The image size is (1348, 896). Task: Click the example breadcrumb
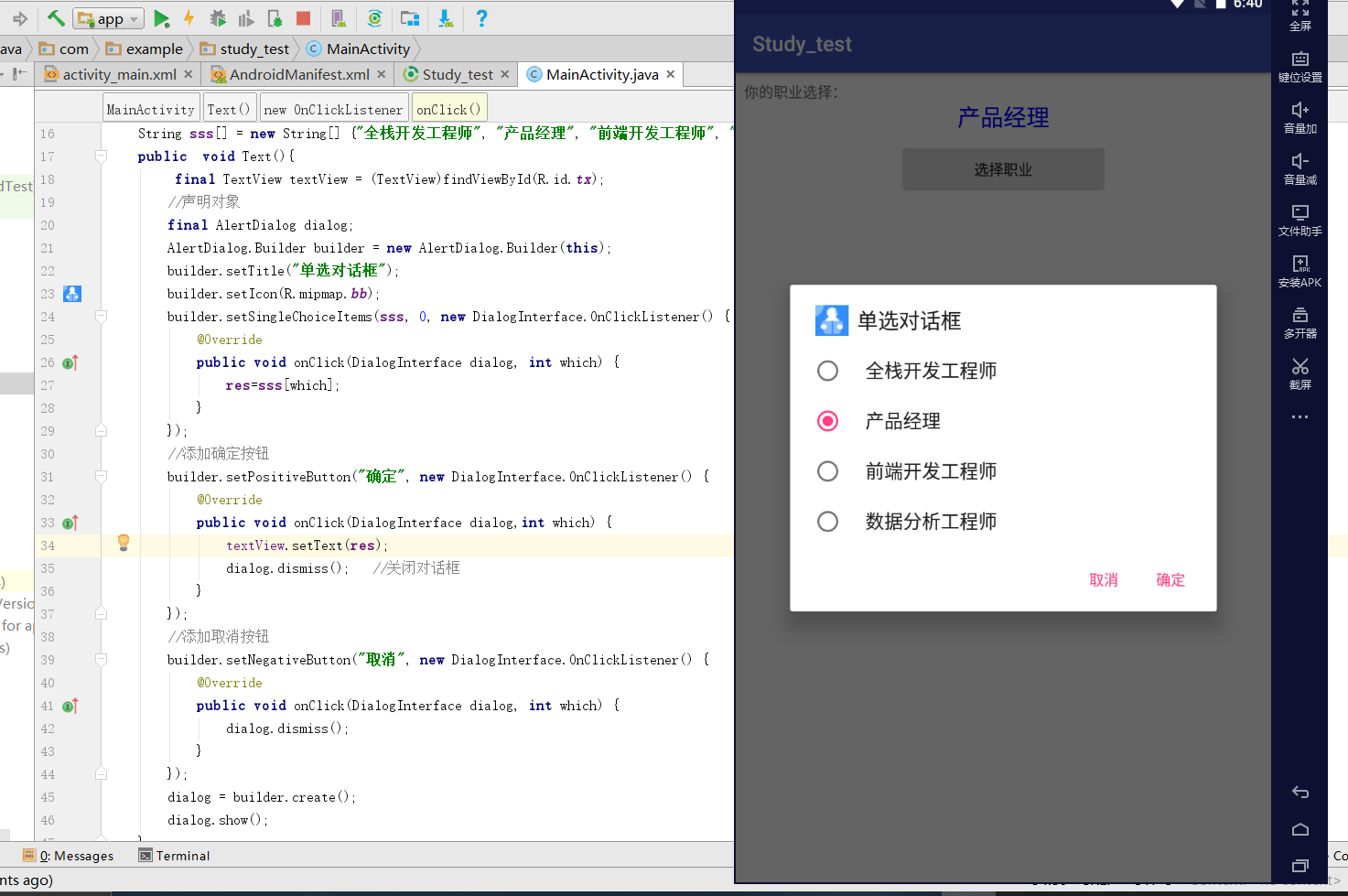(x=145, y=49)
